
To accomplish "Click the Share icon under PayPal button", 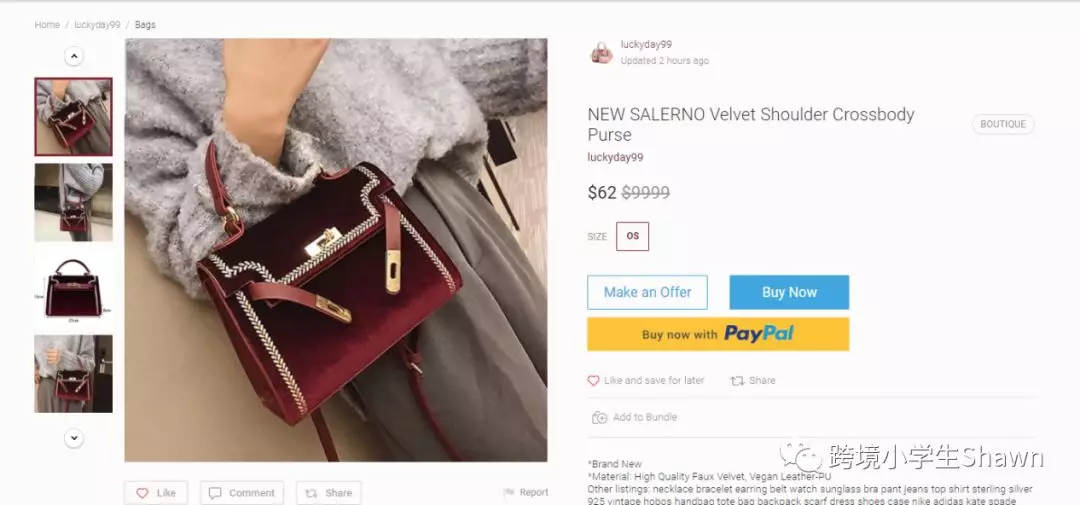I will pyautogui.click(x=737, y=380).
